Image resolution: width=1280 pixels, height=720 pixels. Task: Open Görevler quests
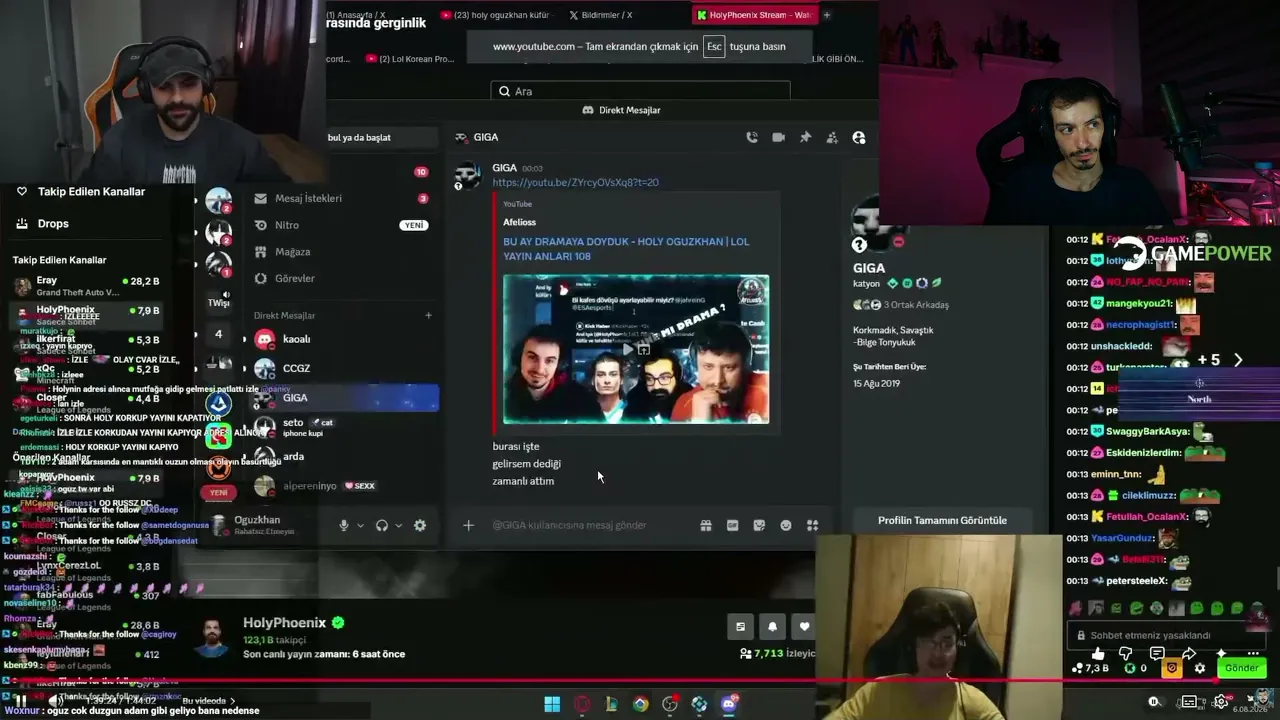[x=341, y=278]
